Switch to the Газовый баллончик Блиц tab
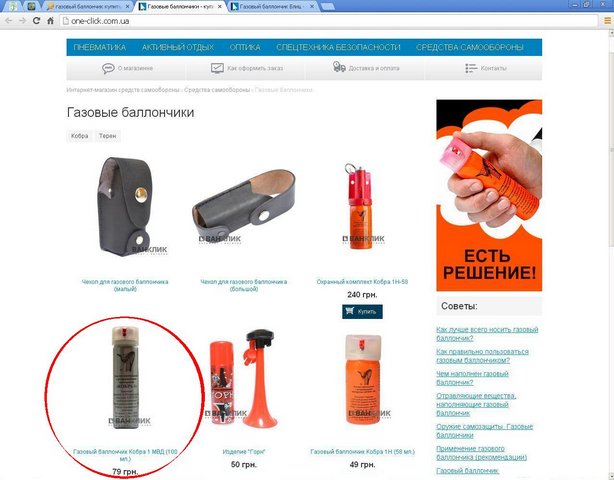This screenshot has height=480, width=614. pos(271,7)
